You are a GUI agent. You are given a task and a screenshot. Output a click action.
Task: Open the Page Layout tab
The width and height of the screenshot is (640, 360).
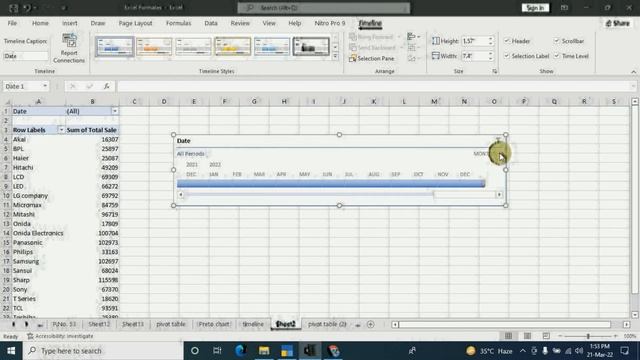(x=135, y=23)
